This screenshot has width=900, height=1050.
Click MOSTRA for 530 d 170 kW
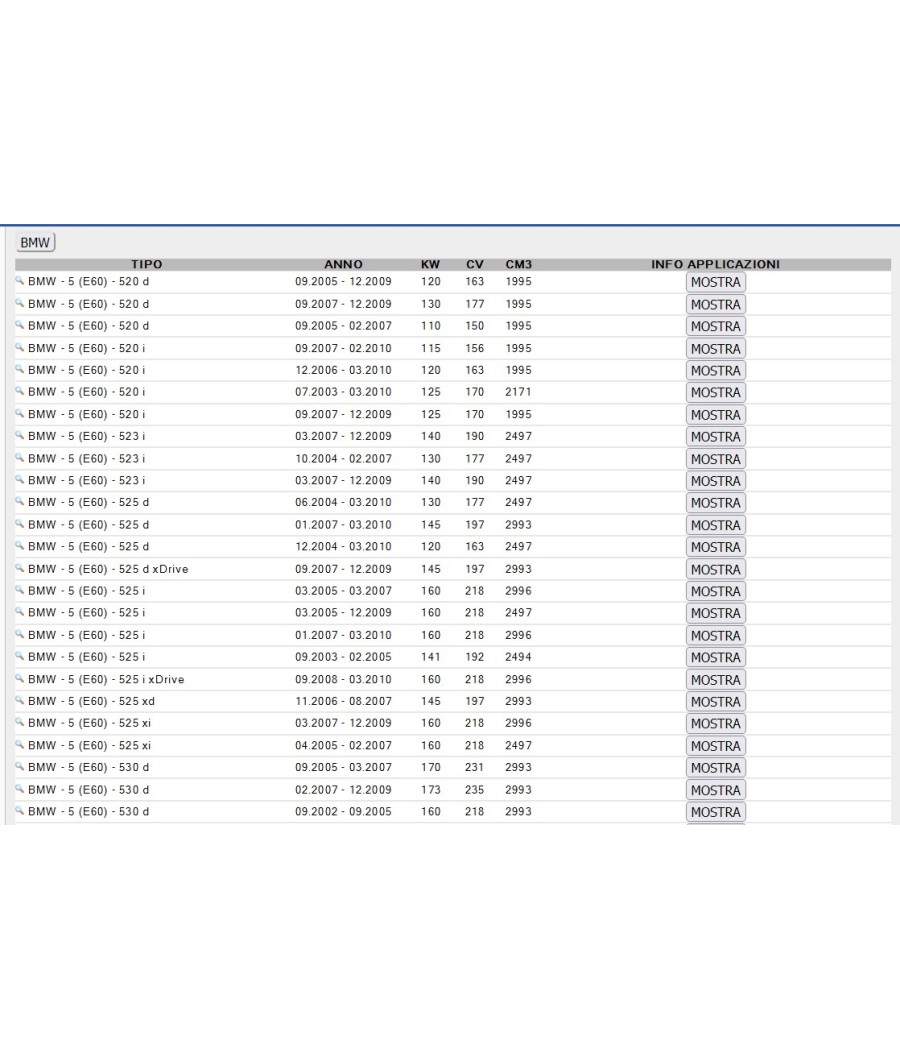tap(715, 768)
